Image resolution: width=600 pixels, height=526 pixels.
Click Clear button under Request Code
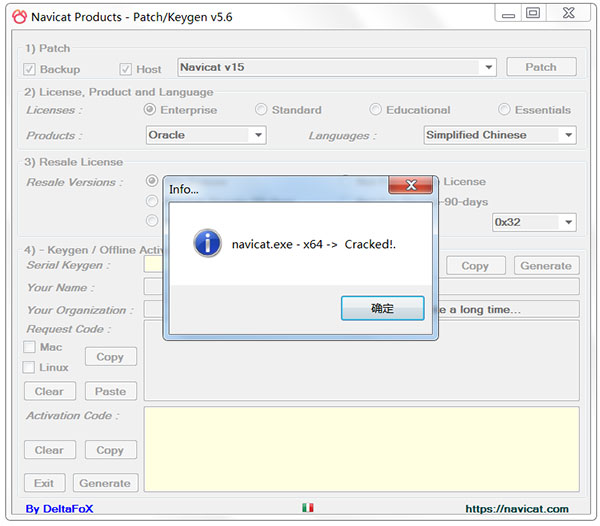tap(50, 391)
